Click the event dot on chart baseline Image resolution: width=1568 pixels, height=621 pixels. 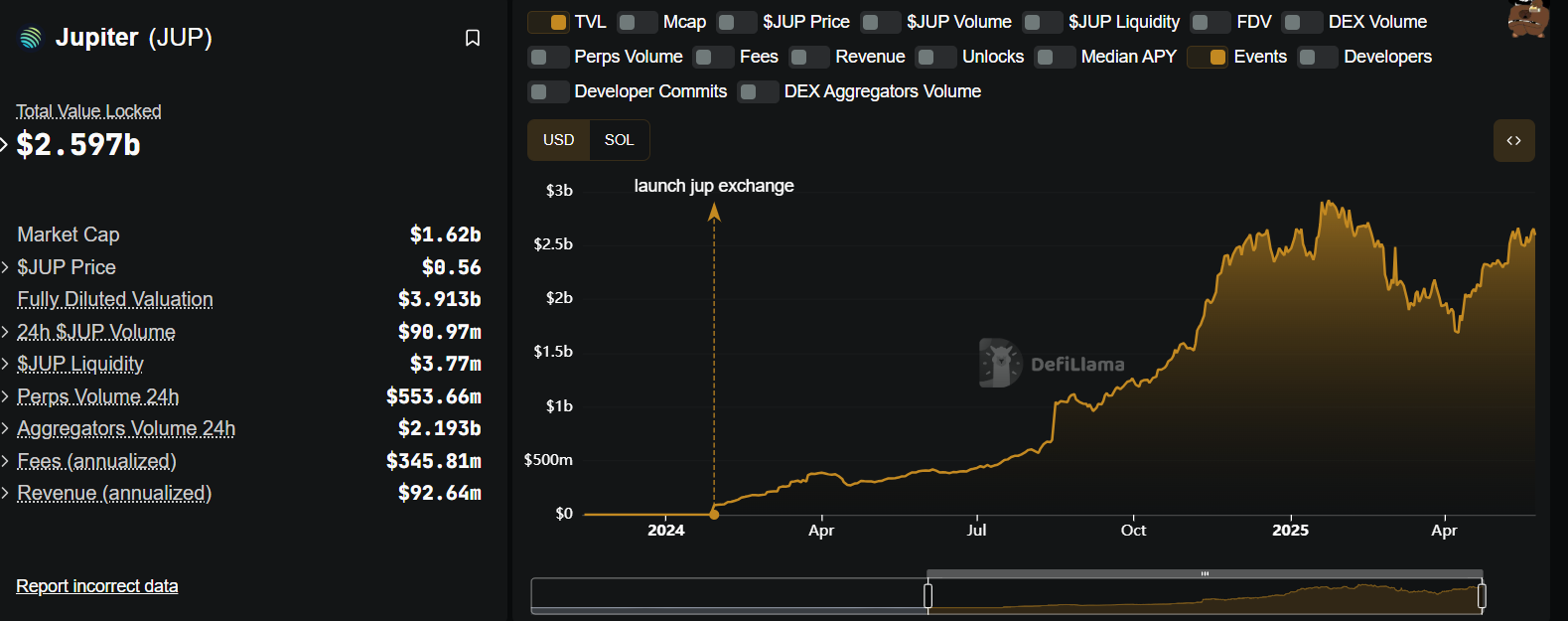click(x=714, y=514)
